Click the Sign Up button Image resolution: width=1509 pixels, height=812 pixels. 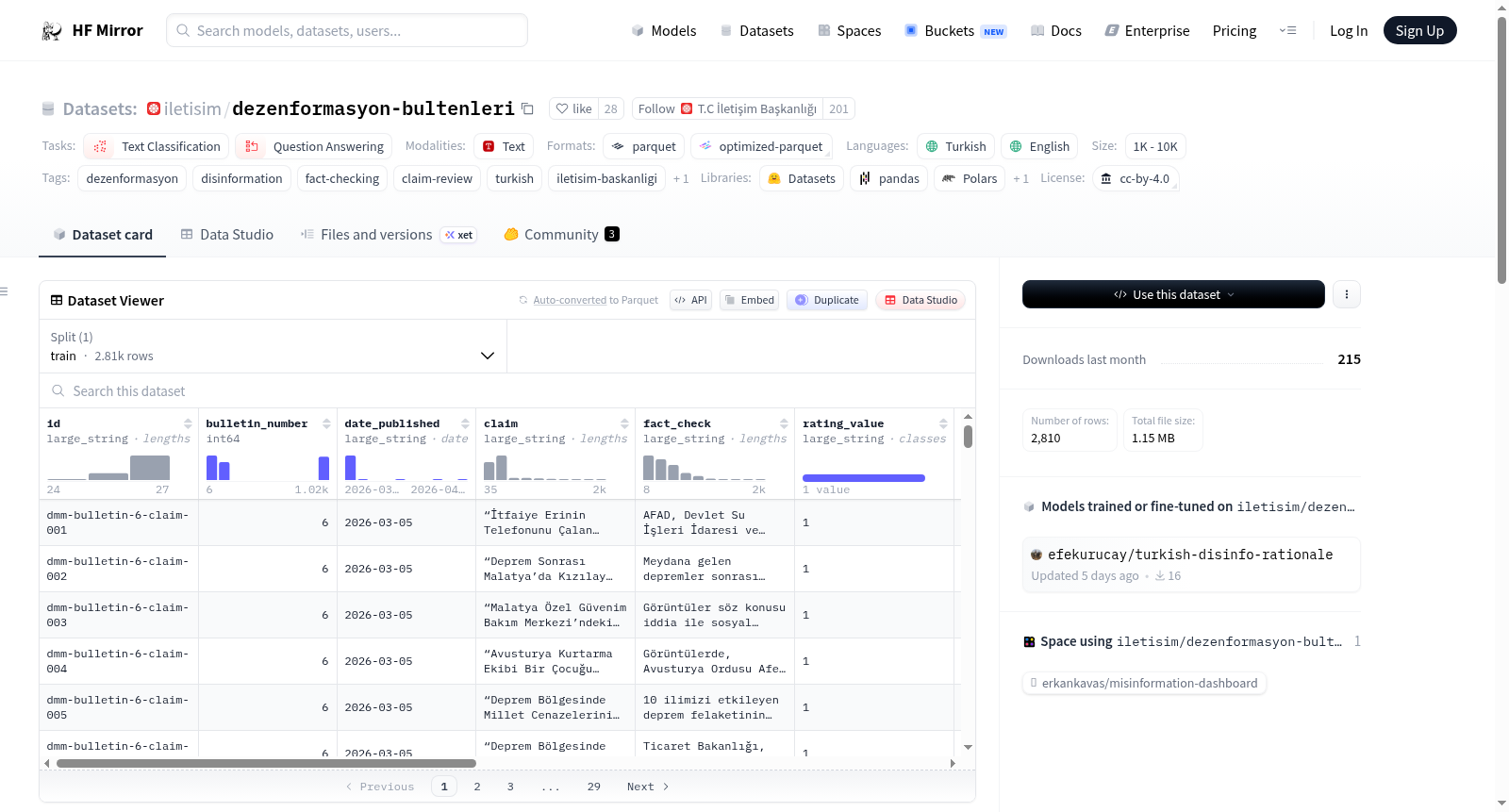click(x=1419, y=30)
